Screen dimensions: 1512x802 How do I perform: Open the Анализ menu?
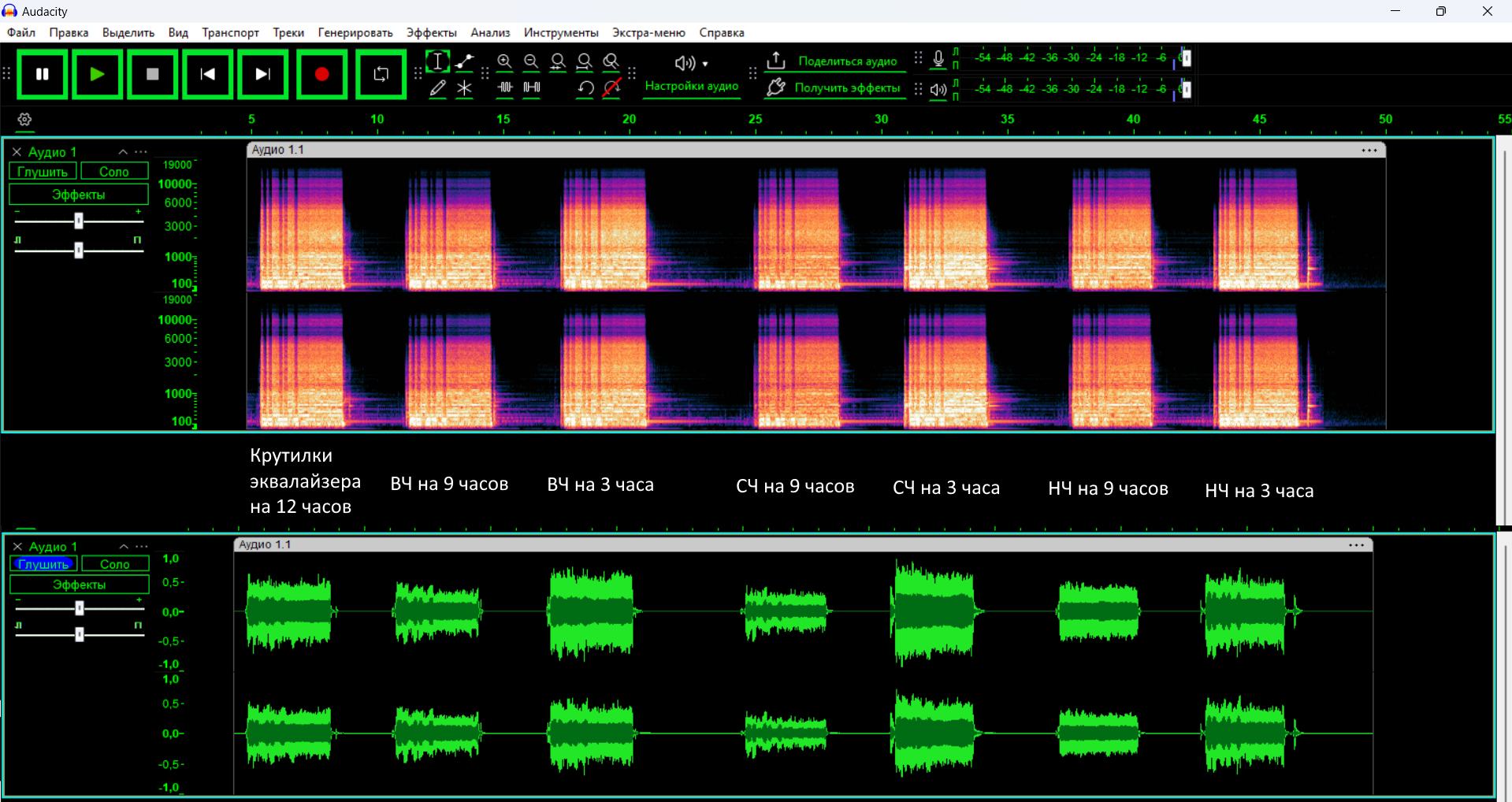490,32
